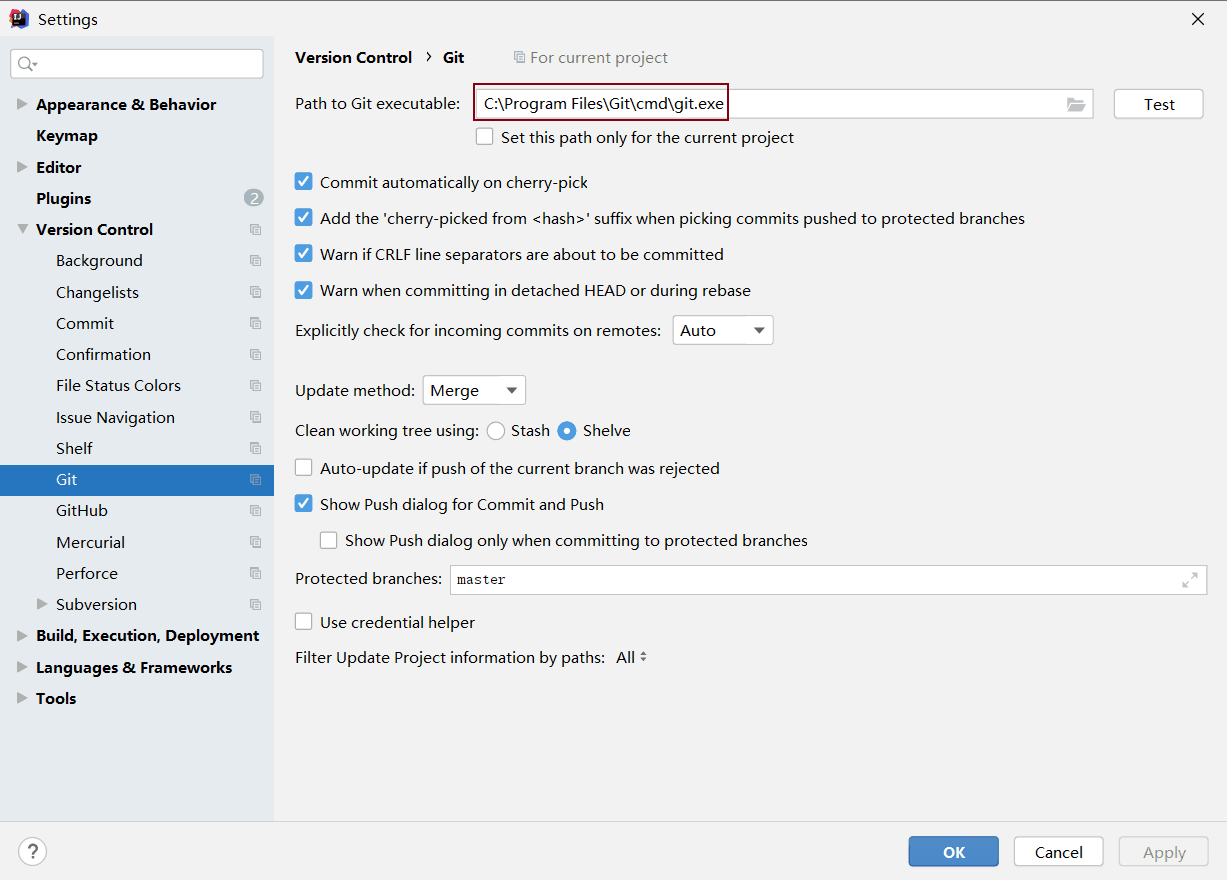This screenshot has height=880, width=1227.
Task: Expand the Appearance & Behavior section
Action: point(22,104)
